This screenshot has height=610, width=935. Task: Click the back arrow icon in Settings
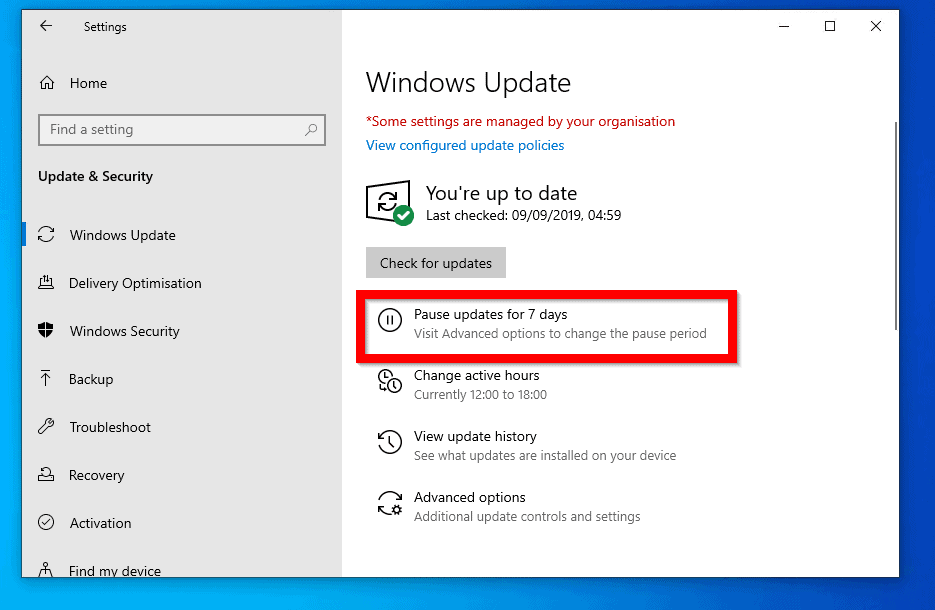click(46, 26)
